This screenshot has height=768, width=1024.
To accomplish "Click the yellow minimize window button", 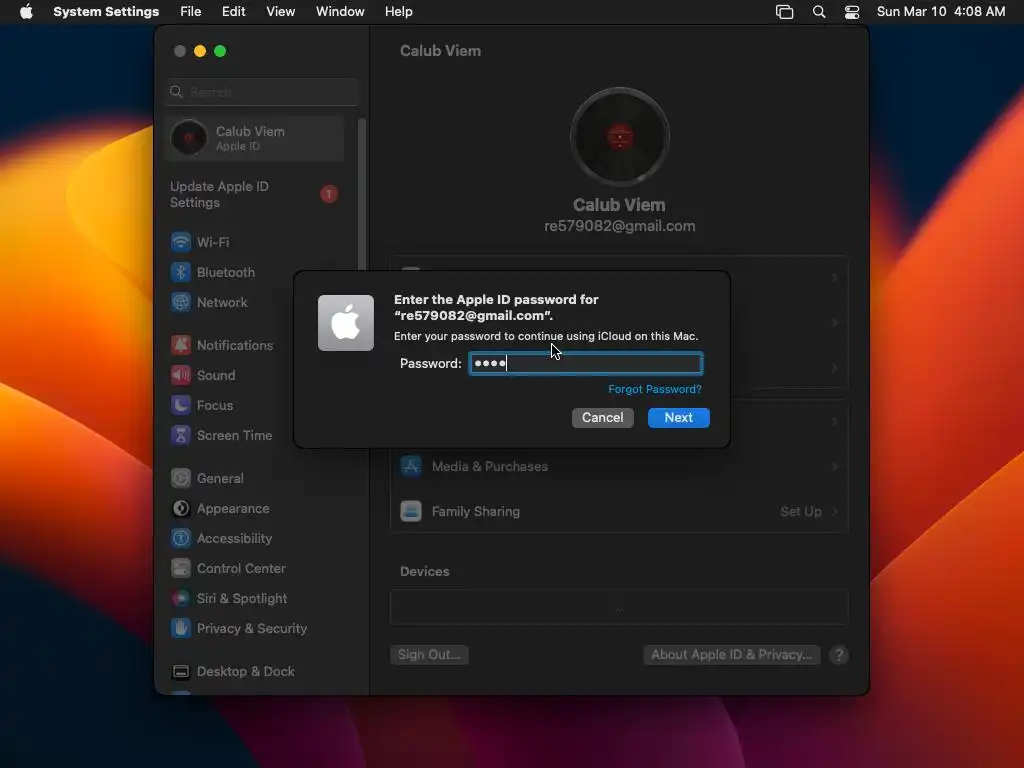I will tap(200, 51).
